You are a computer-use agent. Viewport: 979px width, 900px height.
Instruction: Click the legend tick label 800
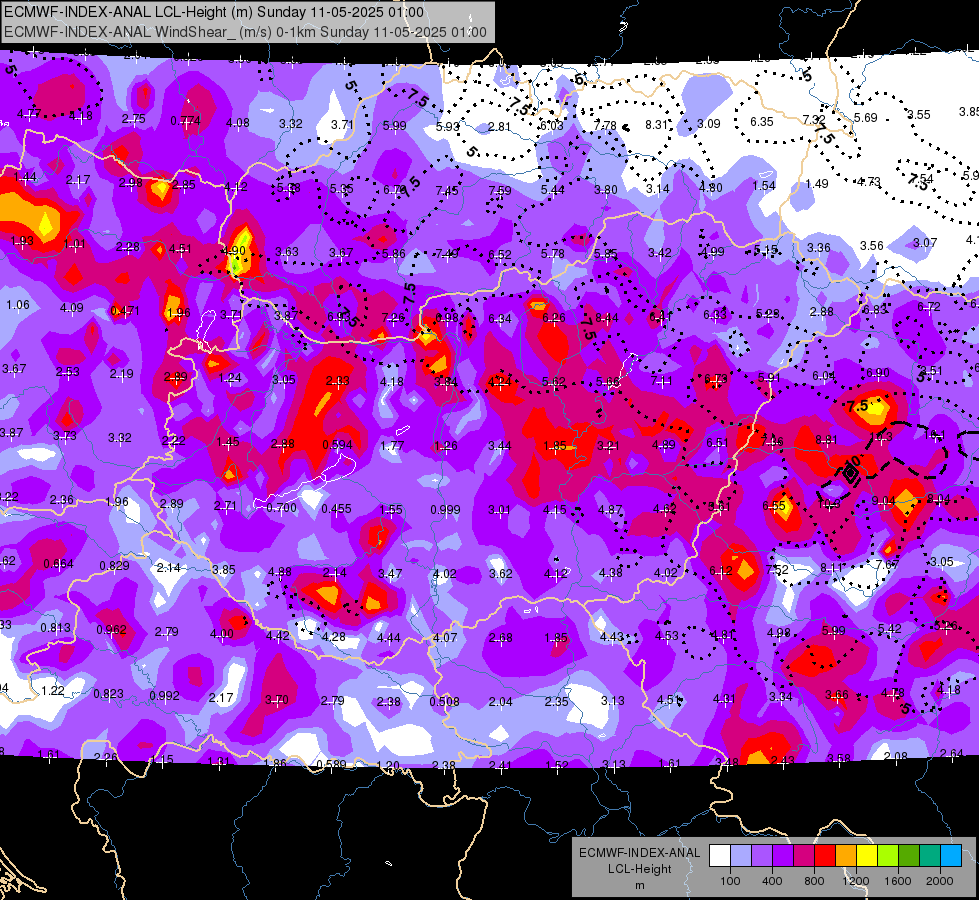tap(814, 881)
